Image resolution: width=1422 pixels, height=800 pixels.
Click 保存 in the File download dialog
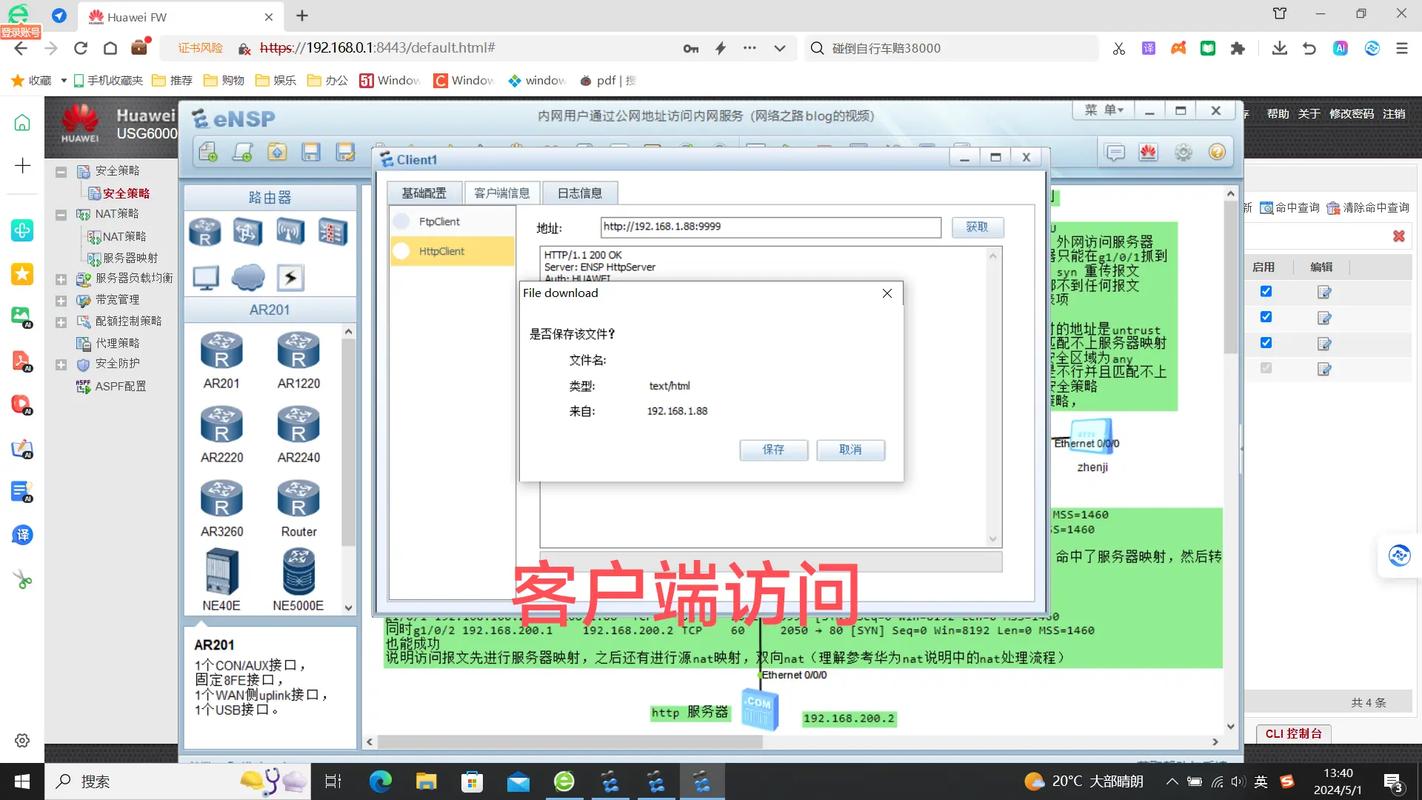click(773, 450)
